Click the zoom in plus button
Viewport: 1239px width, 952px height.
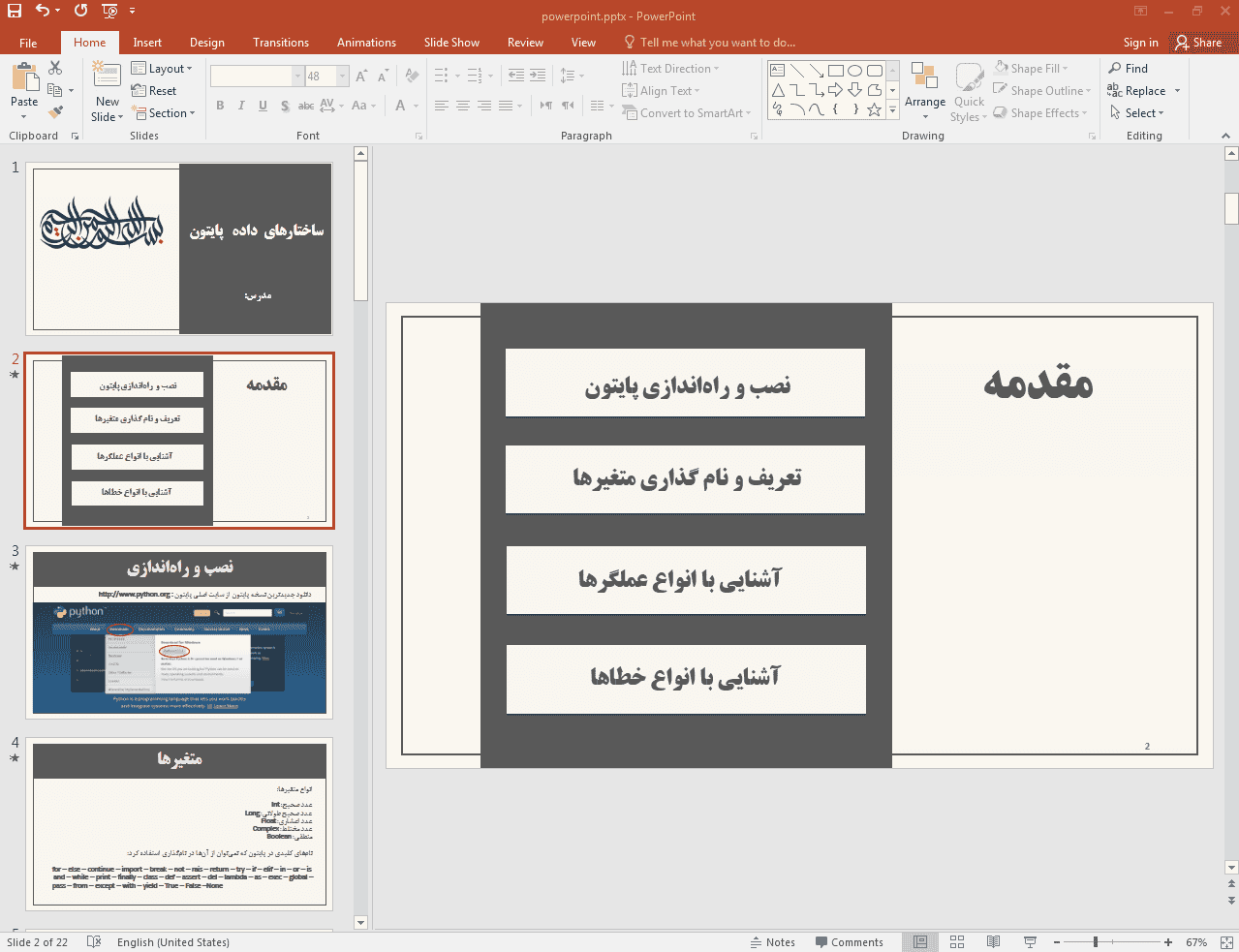click(1168, 941)
